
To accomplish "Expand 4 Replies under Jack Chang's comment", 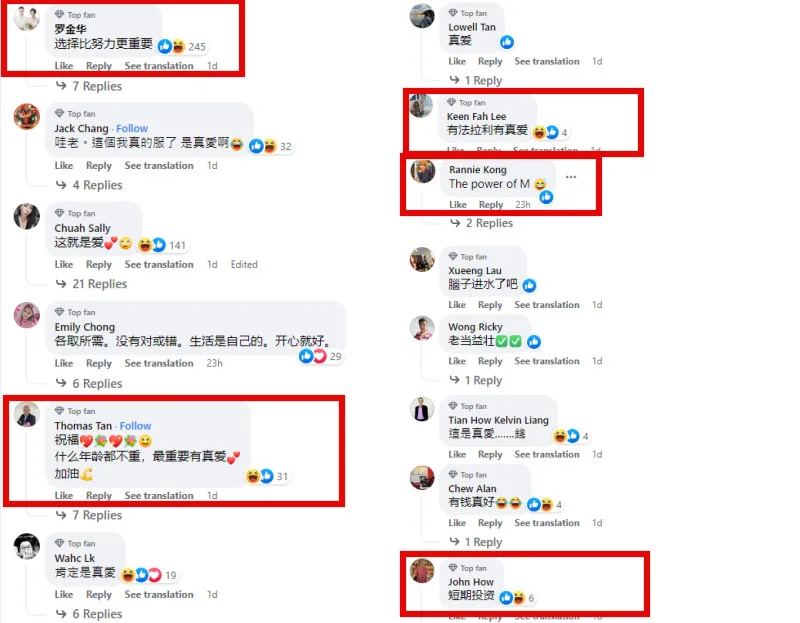I will coord(97,185).
